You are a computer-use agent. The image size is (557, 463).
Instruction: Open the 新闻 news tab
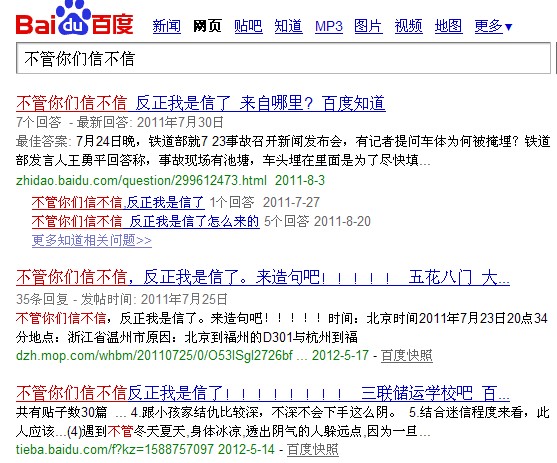click(167, 26)
